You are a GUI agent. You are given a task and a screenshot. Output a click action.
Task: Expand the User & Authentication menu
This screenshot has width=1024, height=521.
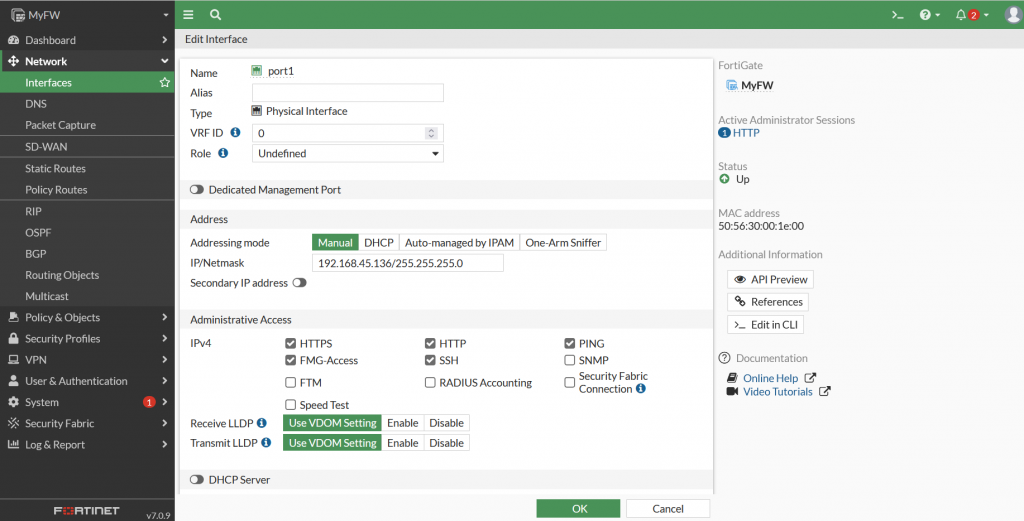pos(165,381)
